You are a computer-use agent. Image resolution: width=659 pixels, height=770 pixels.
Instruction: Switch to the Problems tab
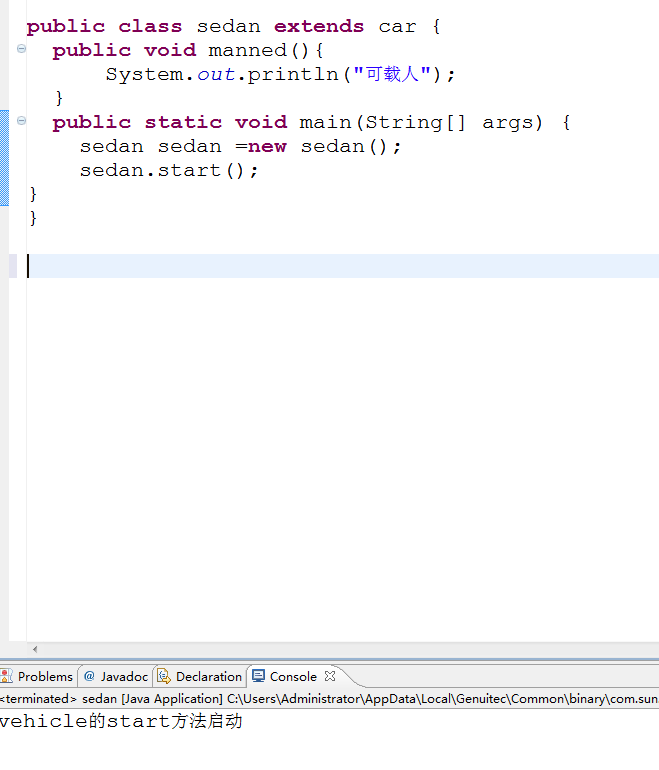click(38, 676)
